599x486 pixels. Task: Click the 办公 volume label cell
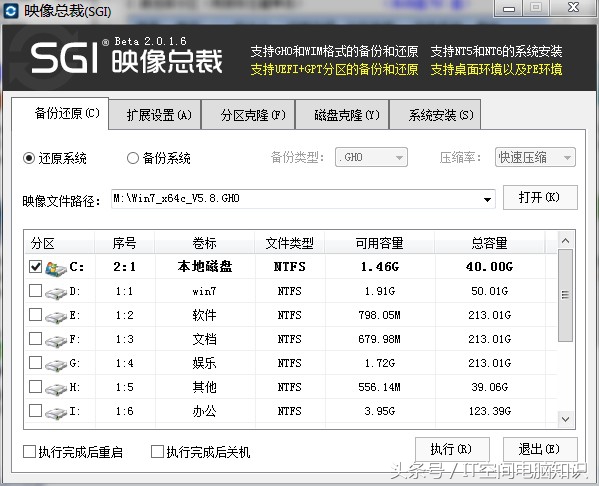point(204,411)
